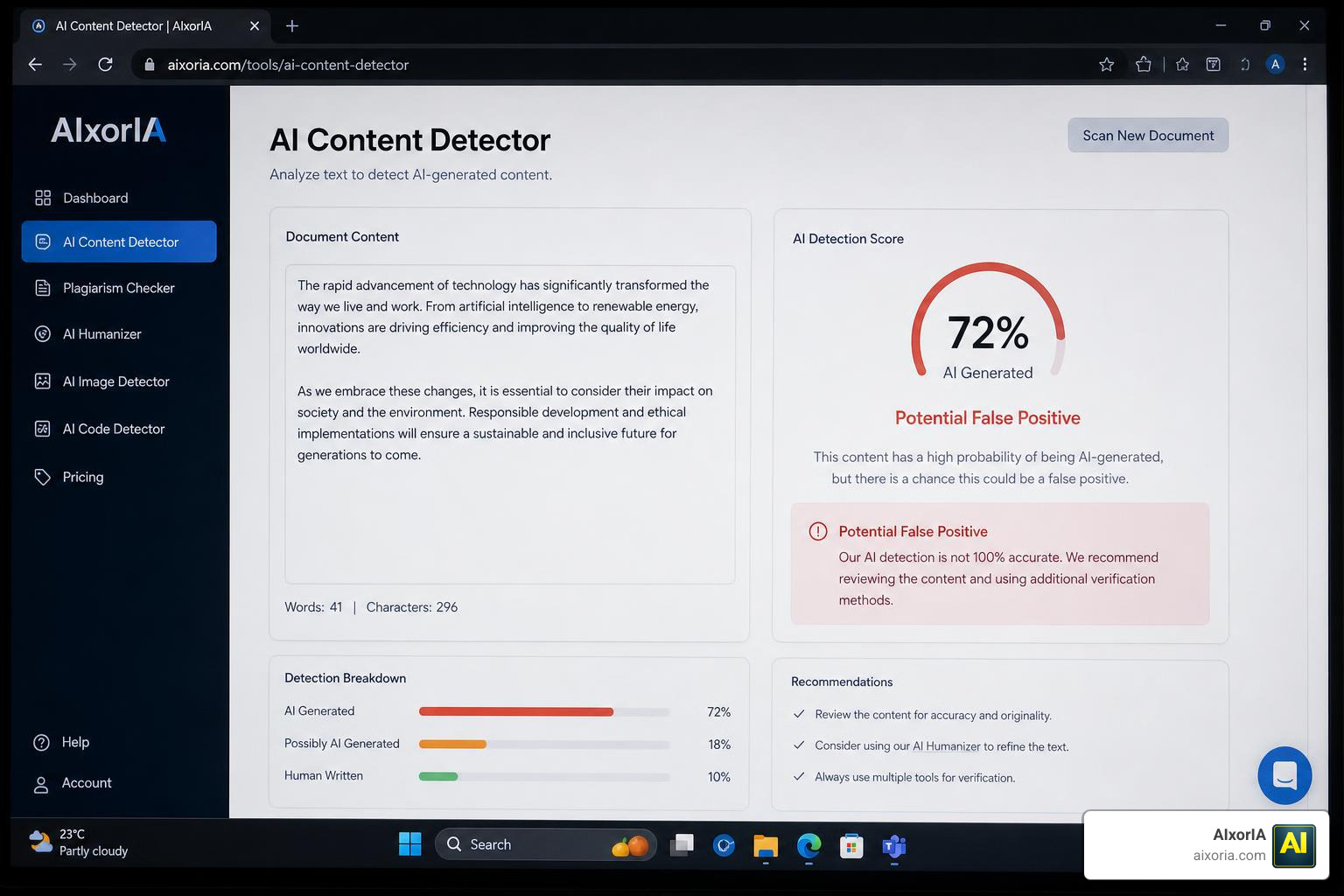Open Task View on taskbar

click(x=682, y=845)
